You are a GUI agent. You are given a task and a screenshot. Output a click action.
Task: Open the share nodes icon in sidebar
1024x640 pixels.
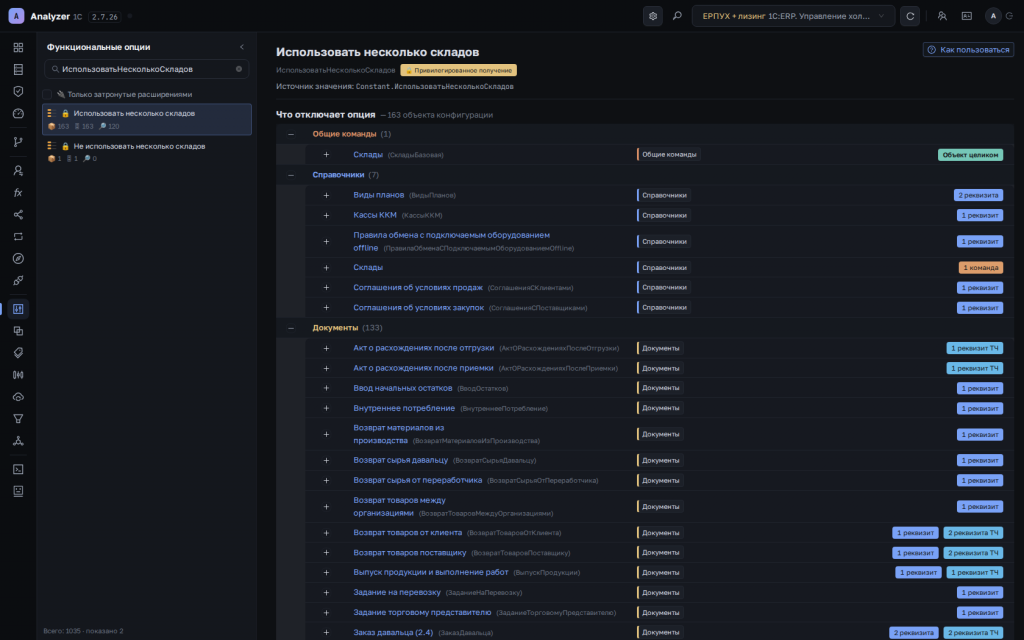[x=18, y=215]
